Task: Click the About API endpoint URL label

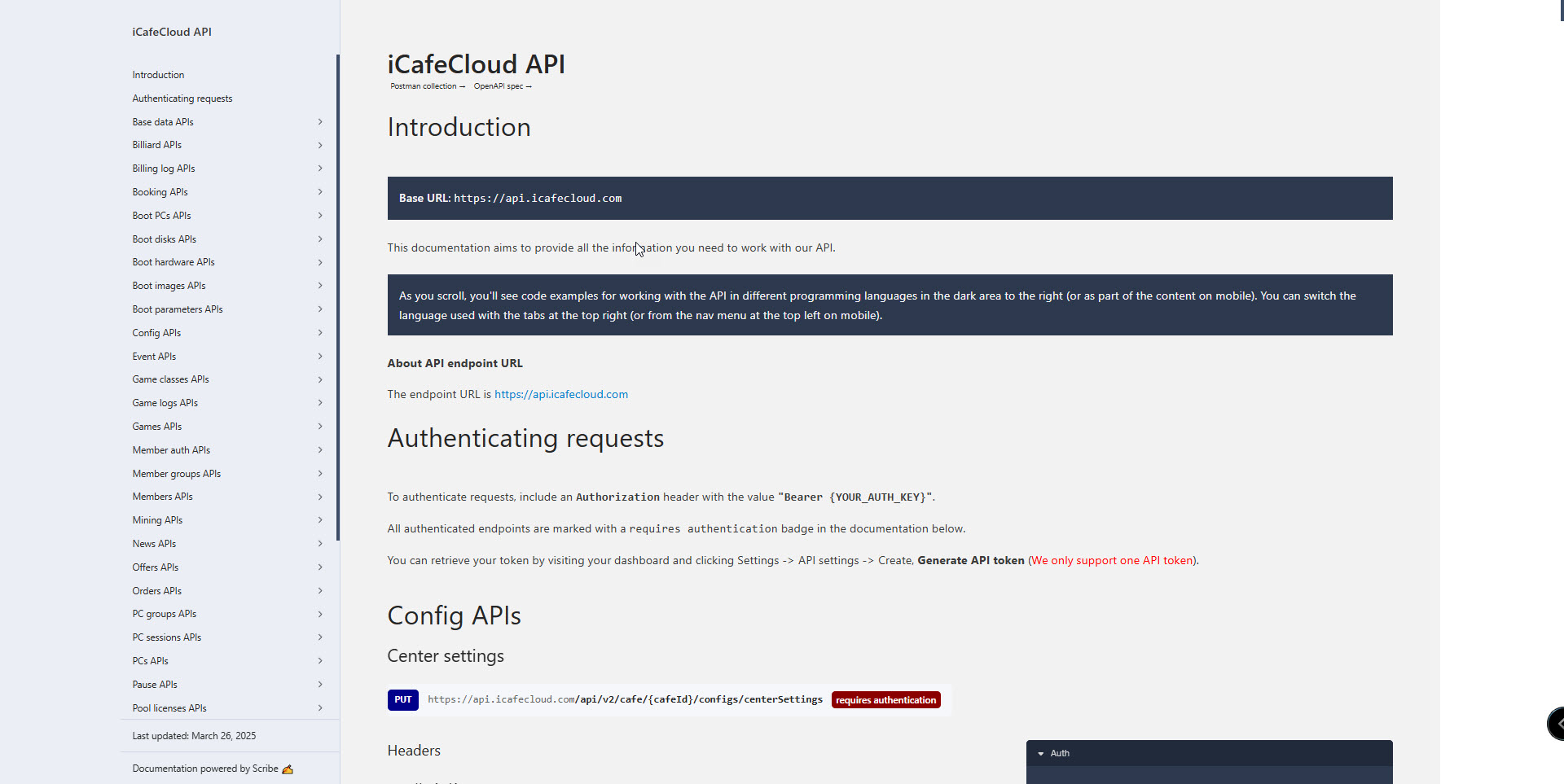Action: pos(455,364)
